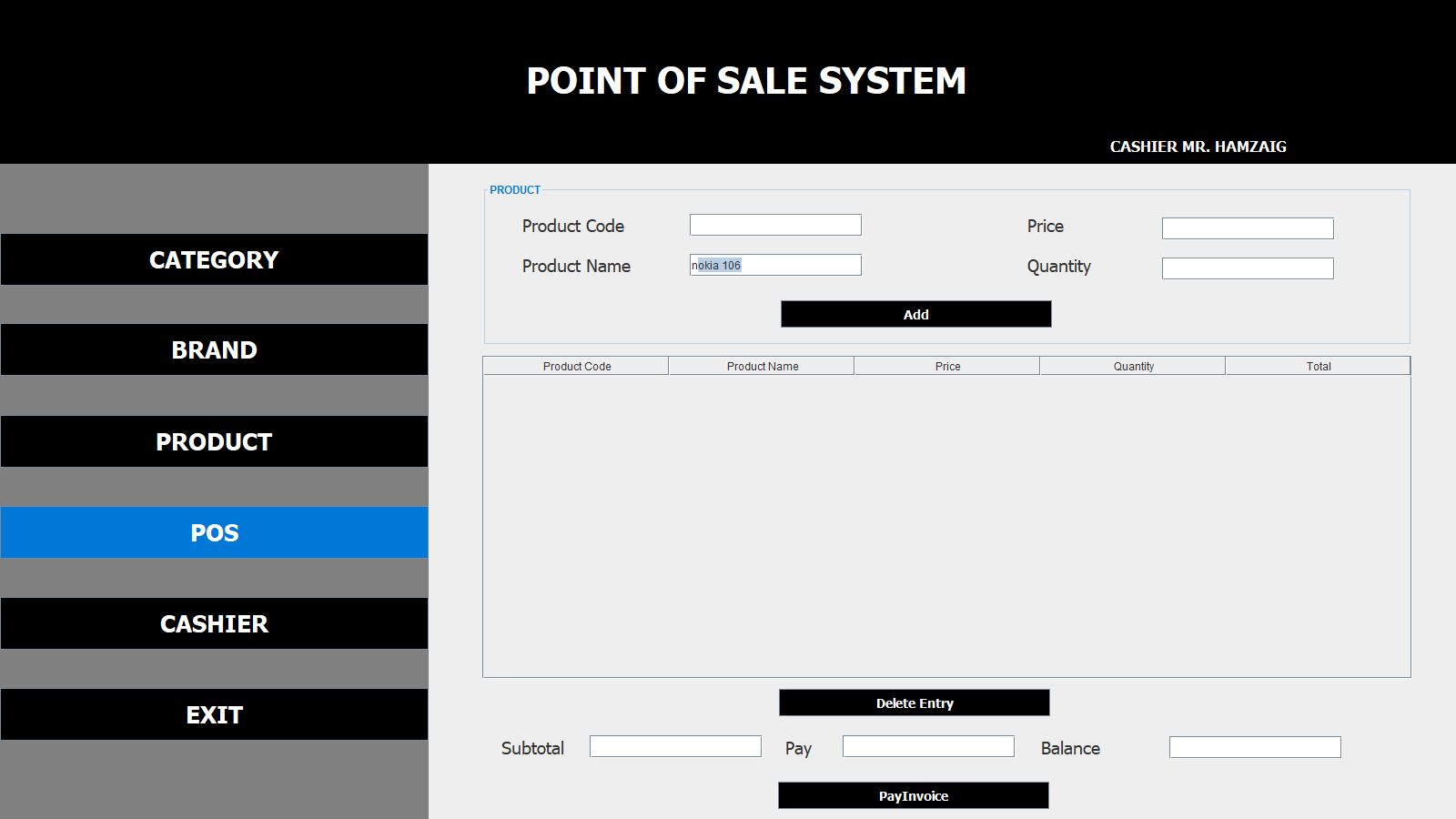The width and height of the screenshot is (1456, 819).
Task: Focus the Pay amount field
Action: click(x=928, y=746)
